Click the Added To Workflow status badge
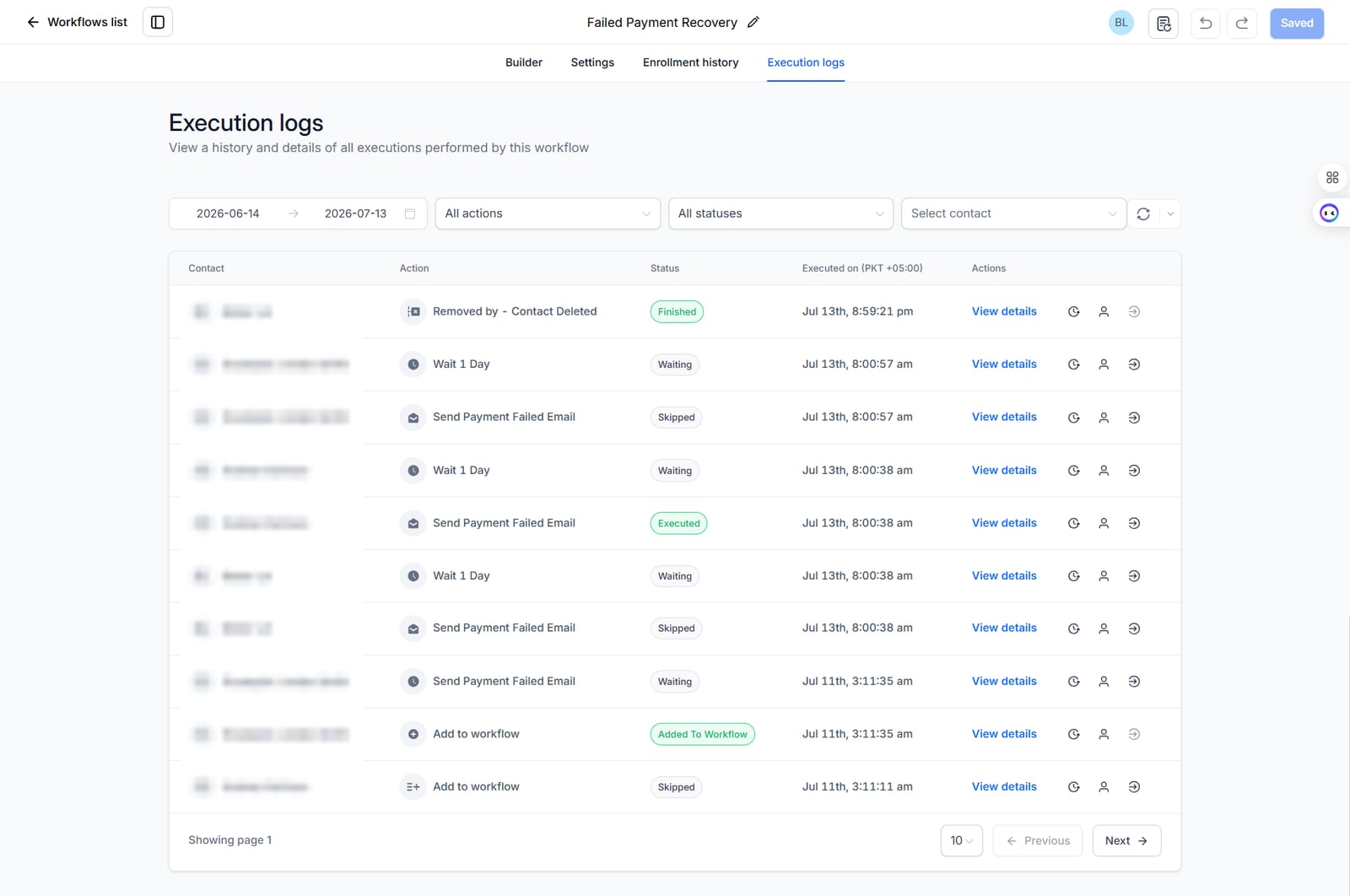The image size is (1350, 896). (x=702, y=735)
